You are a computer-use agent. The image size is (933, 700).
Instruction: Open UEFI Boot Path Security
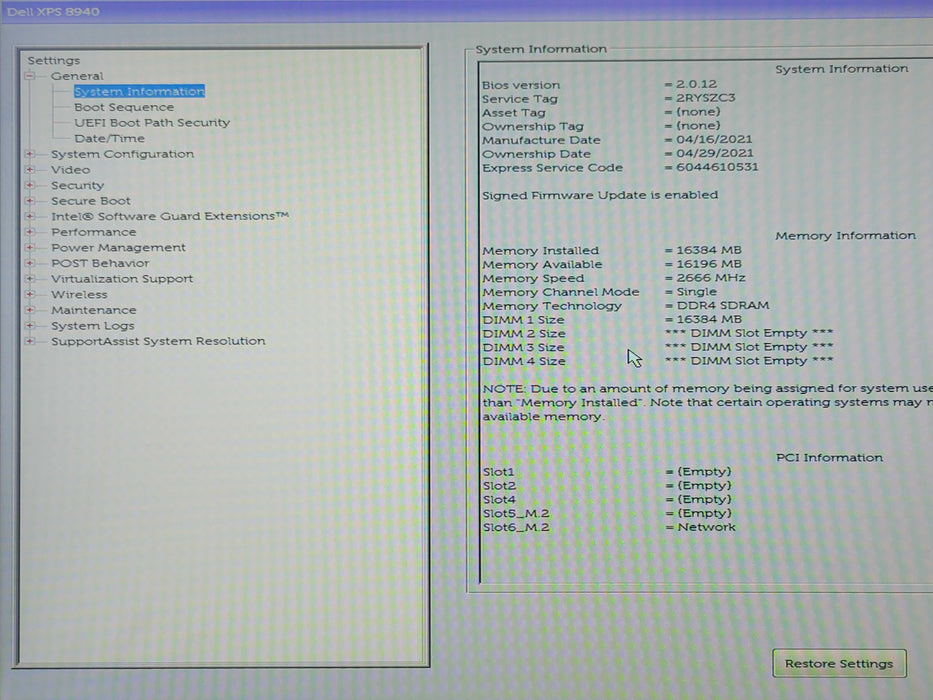[152, 123]
